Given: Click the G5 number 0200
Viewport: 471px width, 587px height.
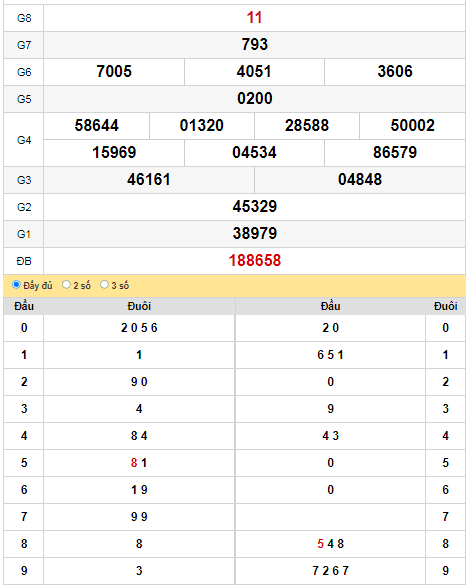Looking at the screenshot, I should 255,98.
